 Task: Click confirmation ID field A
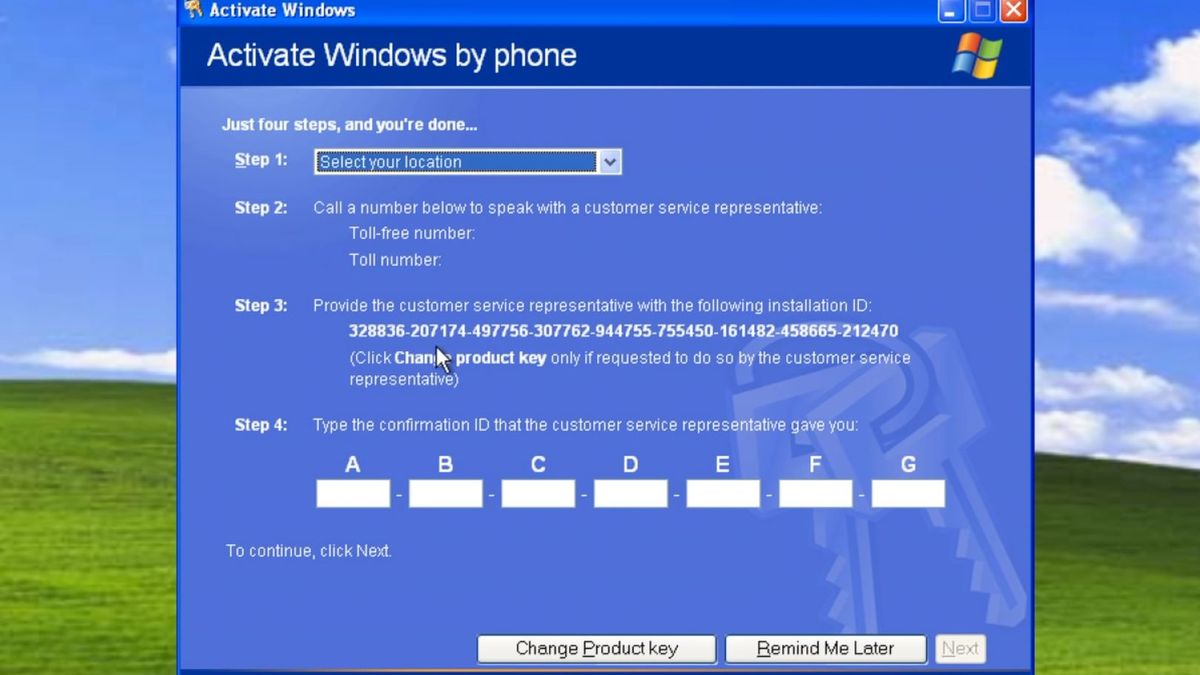click(353, 493)
